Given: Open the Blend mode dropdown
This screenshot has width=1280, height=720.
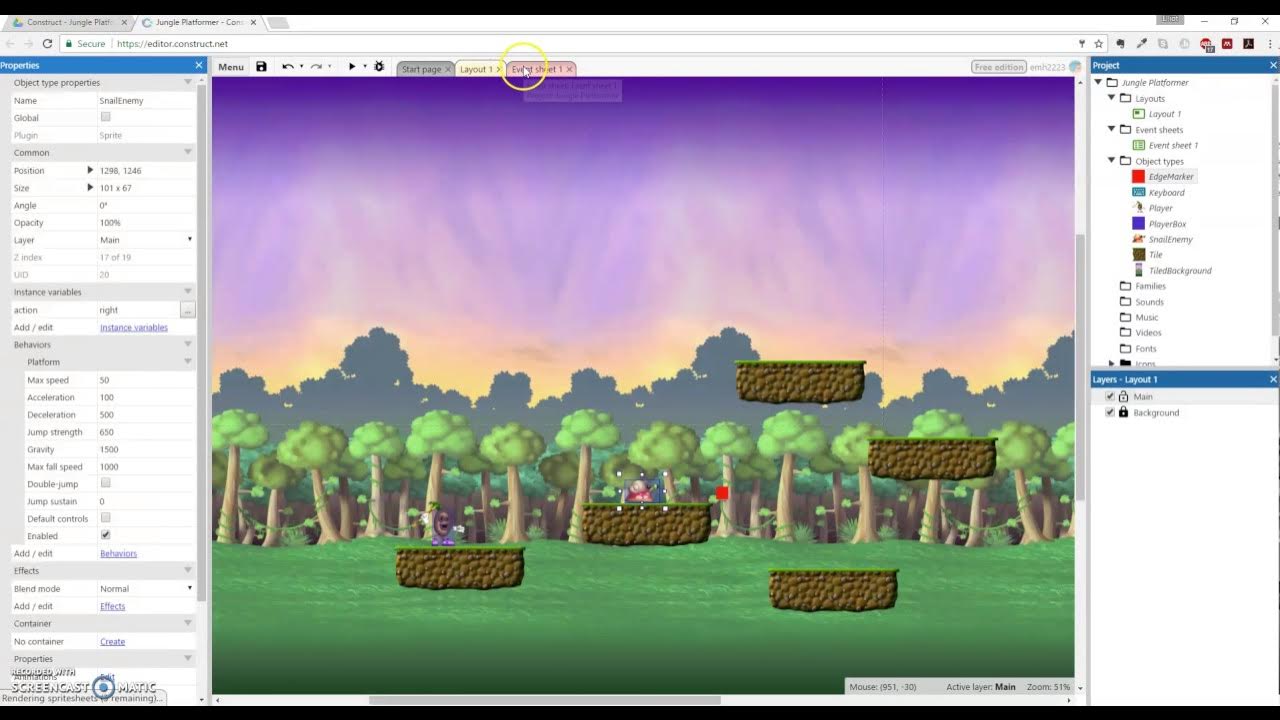Looking at the screenshot, I should [146, 588].
